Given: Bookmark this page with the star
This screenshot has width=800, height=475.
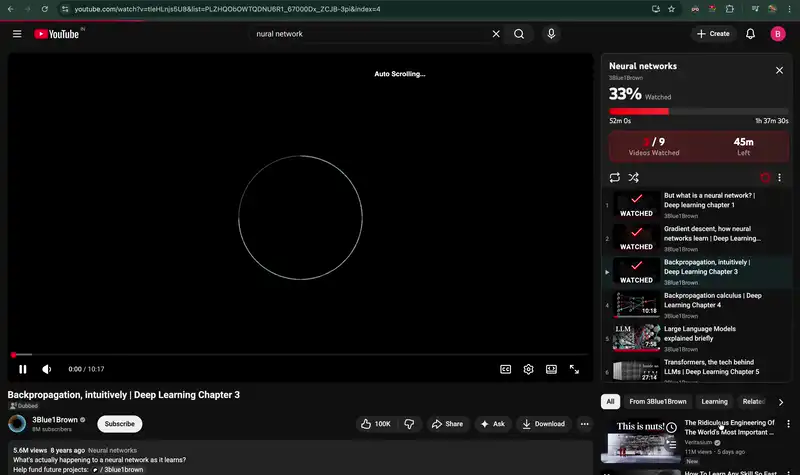Looking at the screenshot, I should tap(671, 9).
